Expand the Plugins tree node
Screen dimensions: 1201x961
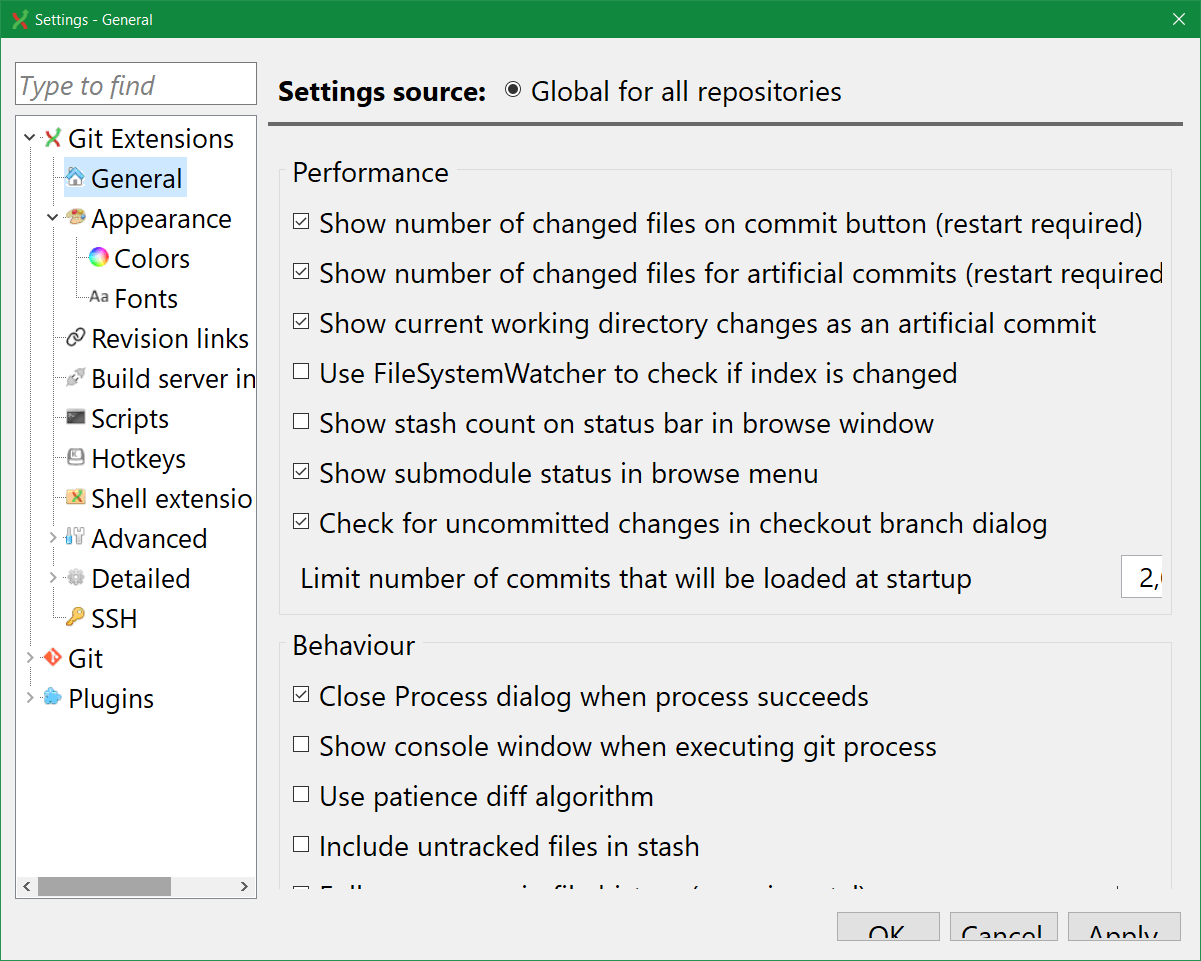pos(30,698)
